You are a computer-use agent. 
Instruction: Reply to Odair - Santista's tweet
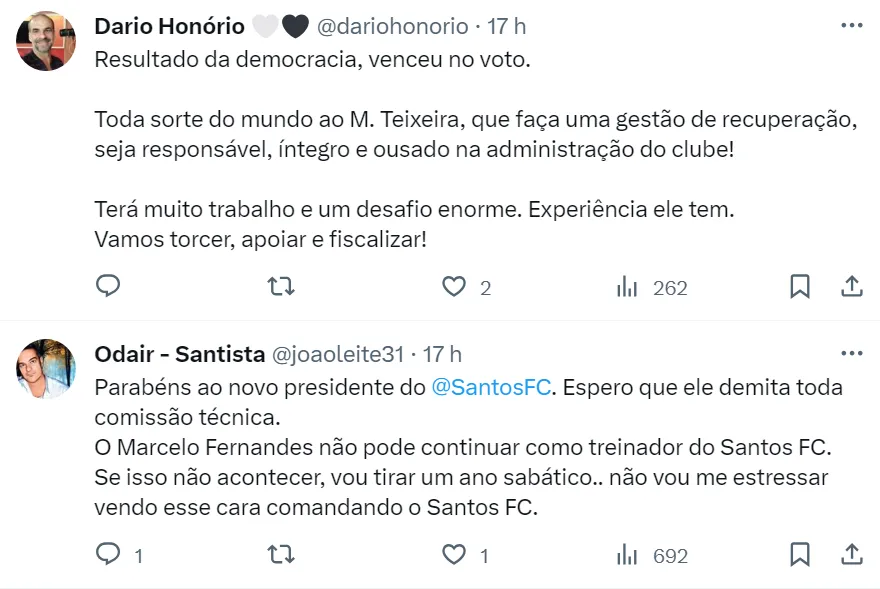point(108,554)
